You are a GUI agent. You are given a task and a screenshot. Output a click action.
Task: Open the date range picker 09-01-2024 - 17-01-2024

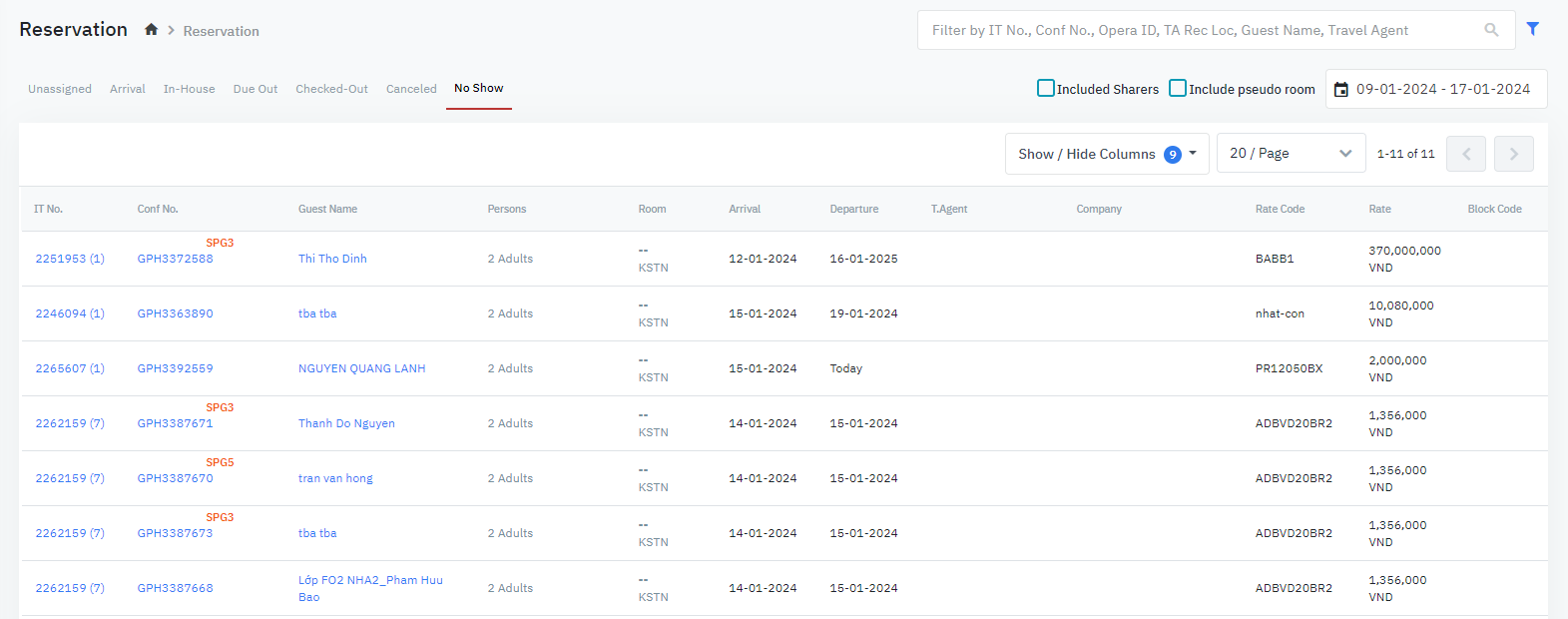[1442, 89]
